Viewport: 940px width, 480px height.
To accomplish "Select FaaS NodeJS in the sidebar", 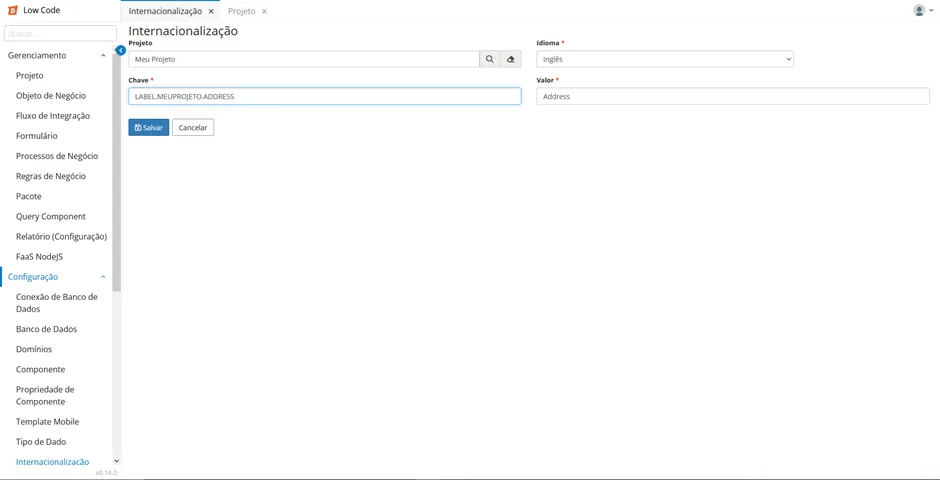I will [40, 256].
